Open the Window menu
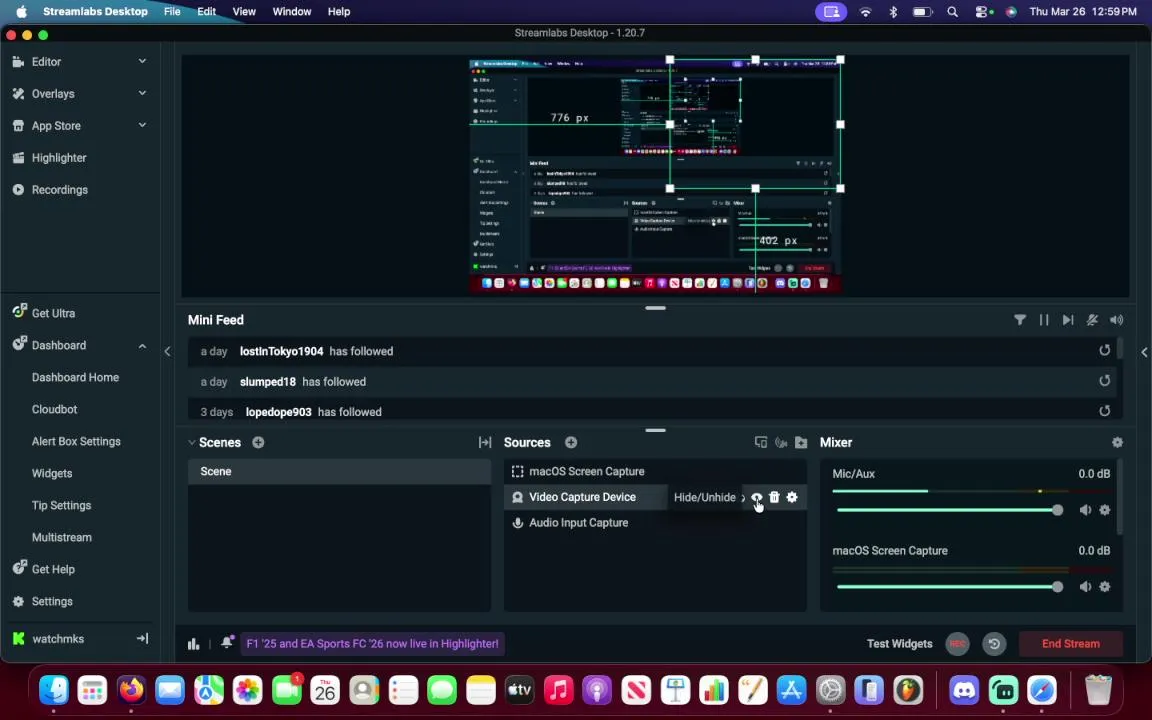1152x720 pixels. pyautogui.click(x=292, y=12)
